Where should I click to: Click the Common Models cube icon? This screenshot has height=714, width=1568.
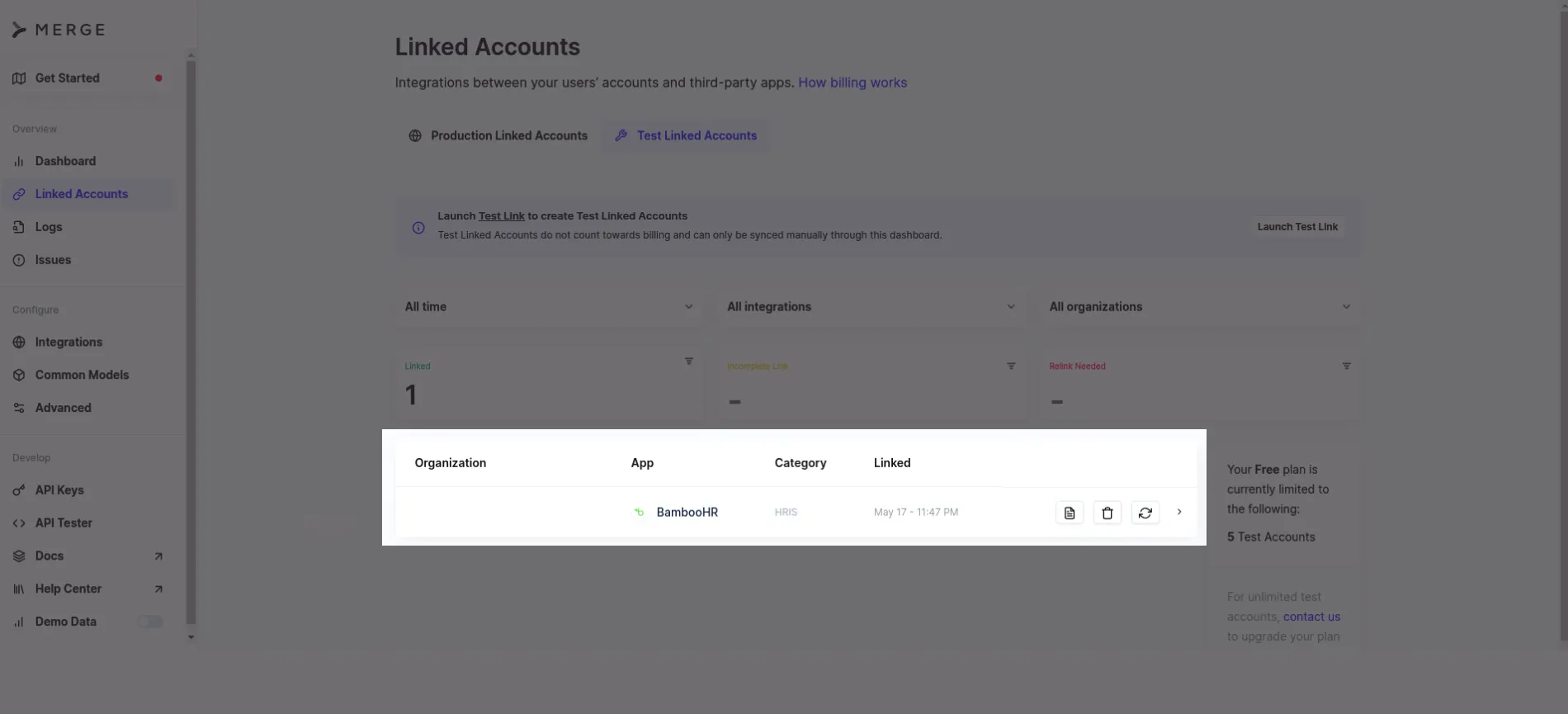[19, 375]
